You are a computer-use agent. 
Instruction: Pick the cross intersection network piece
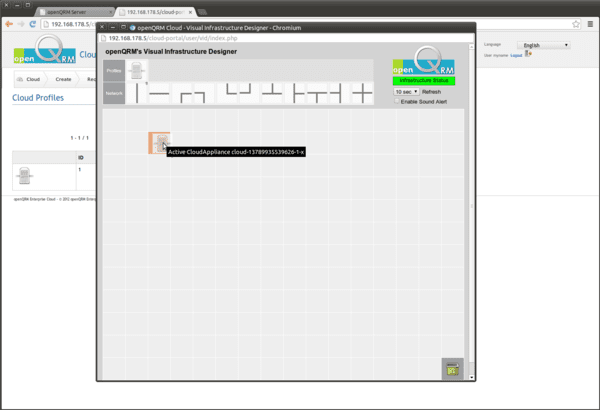point(362,93)
